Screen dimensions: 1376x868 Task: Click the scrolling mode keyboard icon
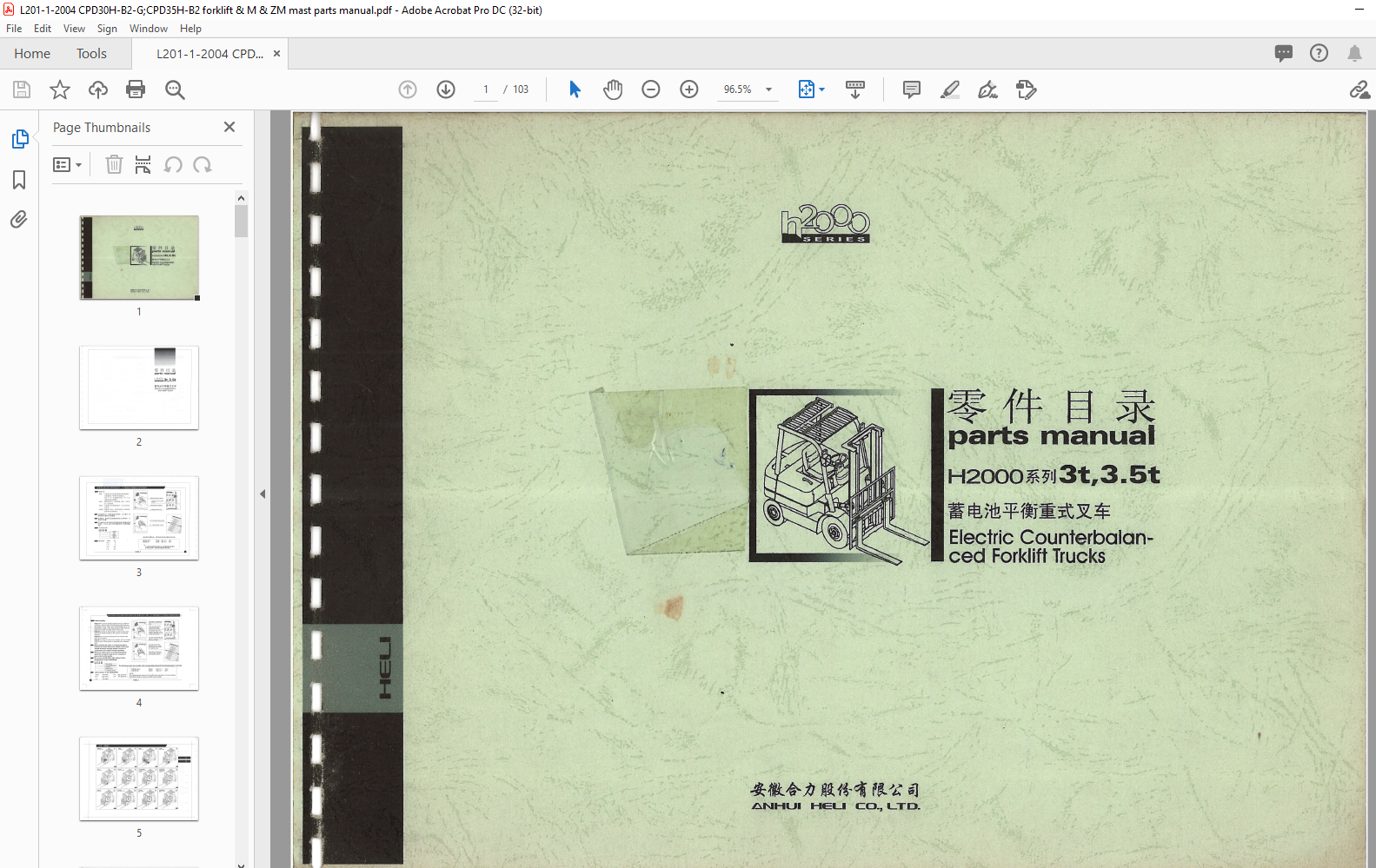pyautogui.click(x=855, y=89)
